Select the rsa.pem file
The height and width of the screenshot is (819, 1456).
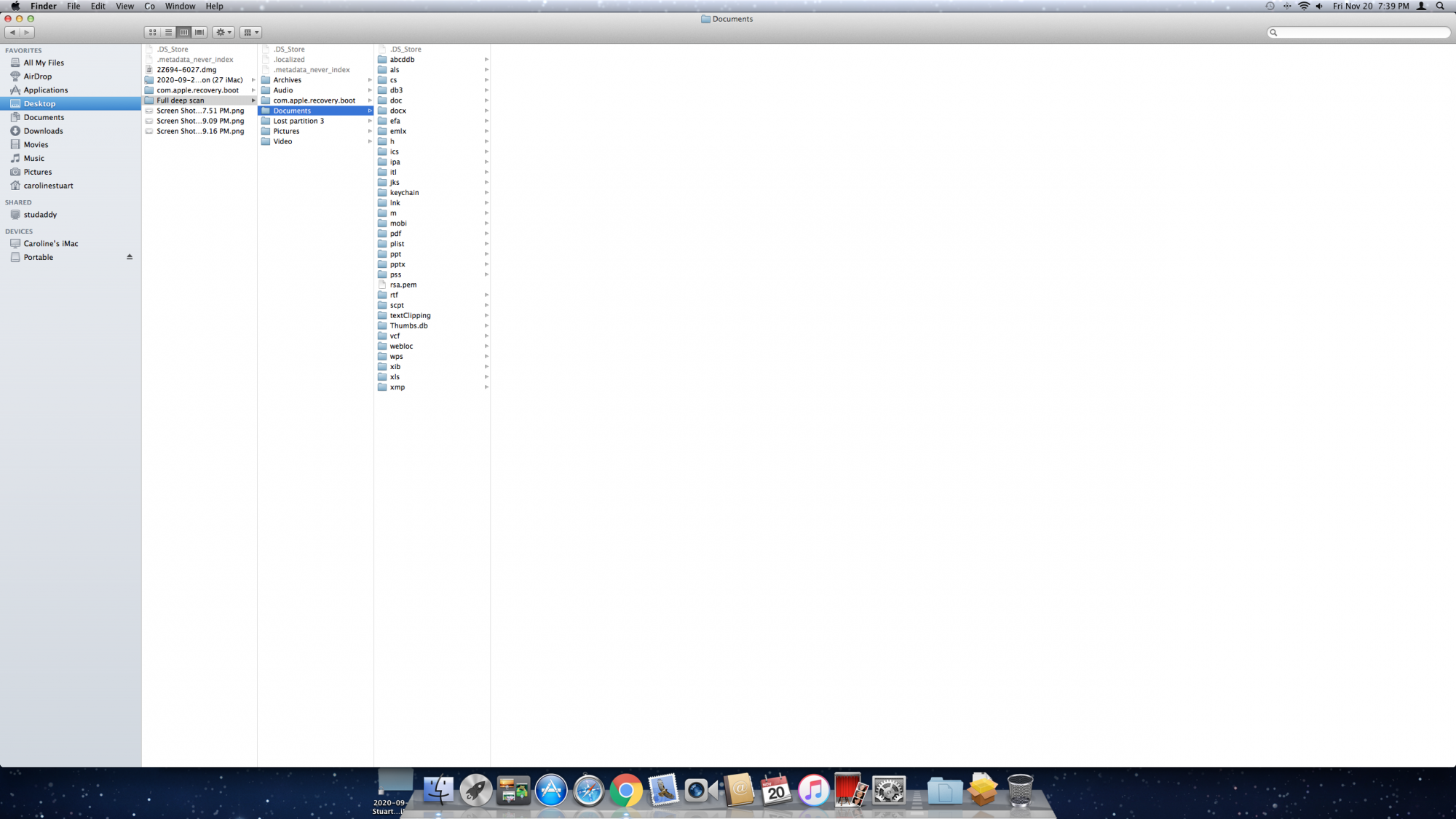403,285
